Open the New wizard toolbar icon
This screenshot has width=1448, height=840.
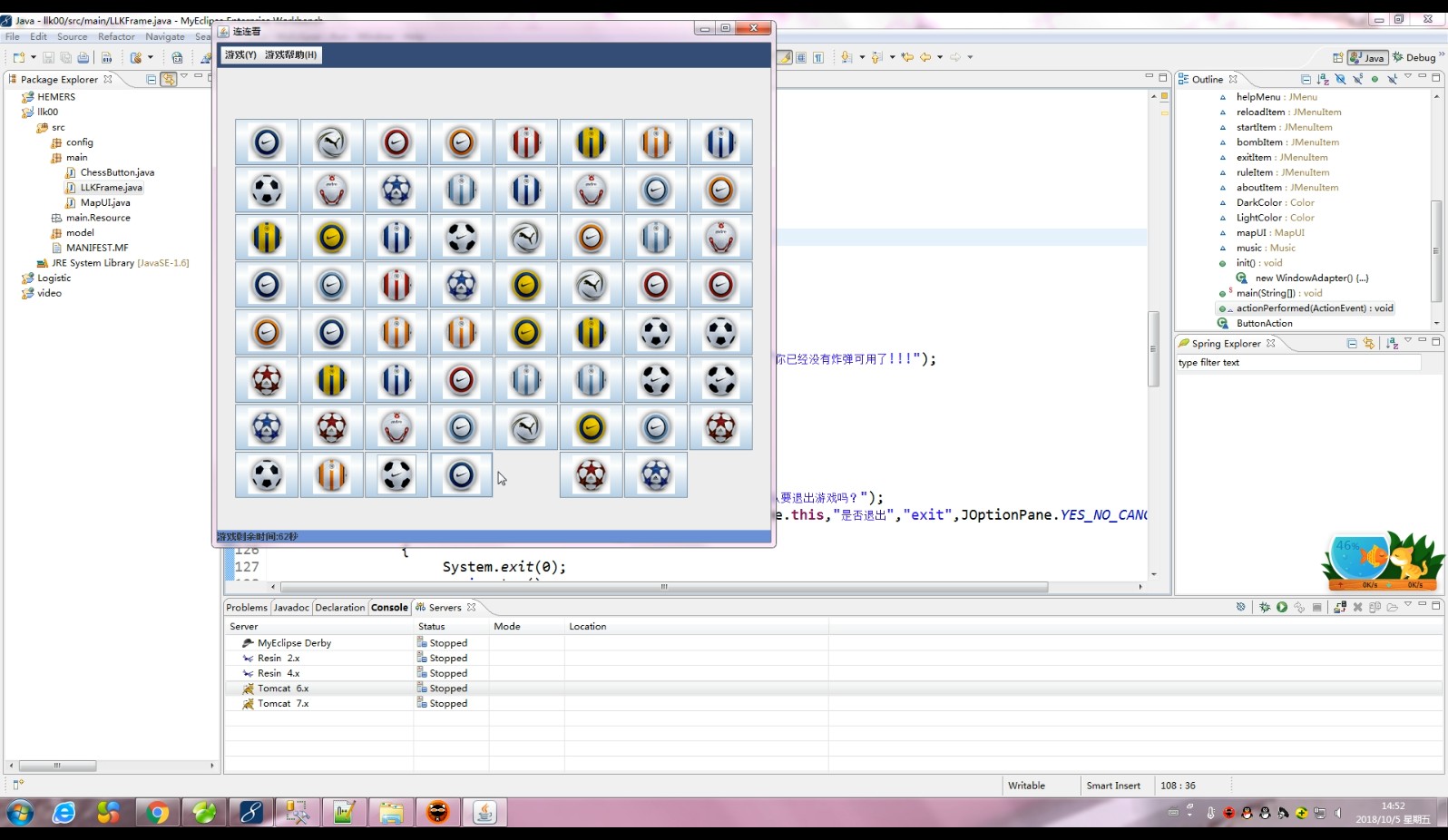[18, 57]
